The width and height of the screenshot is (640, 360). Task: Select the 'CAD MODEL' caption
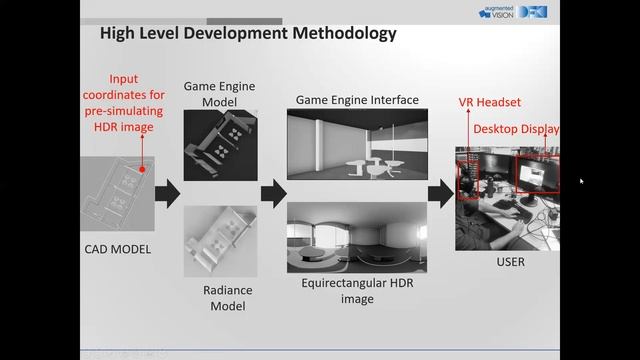(118, 249)
